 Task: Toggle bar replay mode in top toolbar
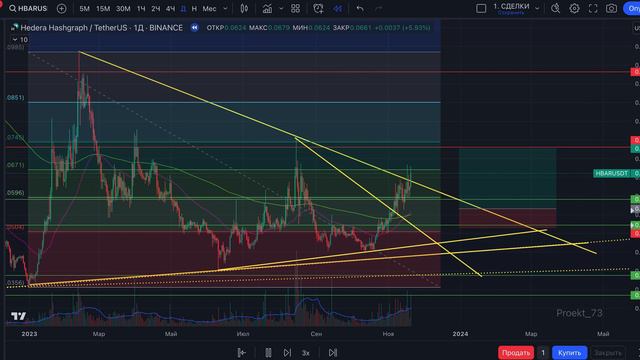point(337,8)
